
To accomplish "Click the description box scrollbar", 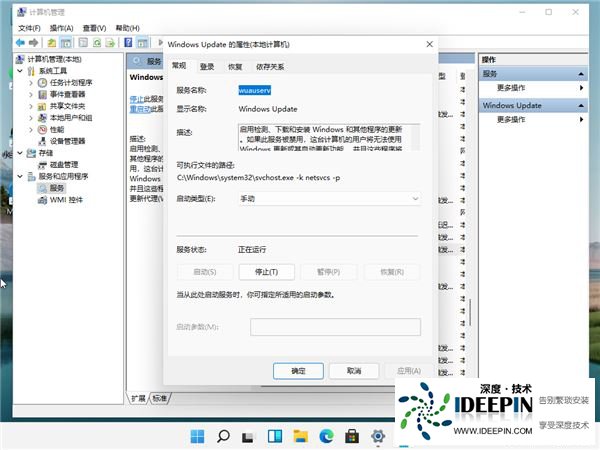I will tap(417, 137).
